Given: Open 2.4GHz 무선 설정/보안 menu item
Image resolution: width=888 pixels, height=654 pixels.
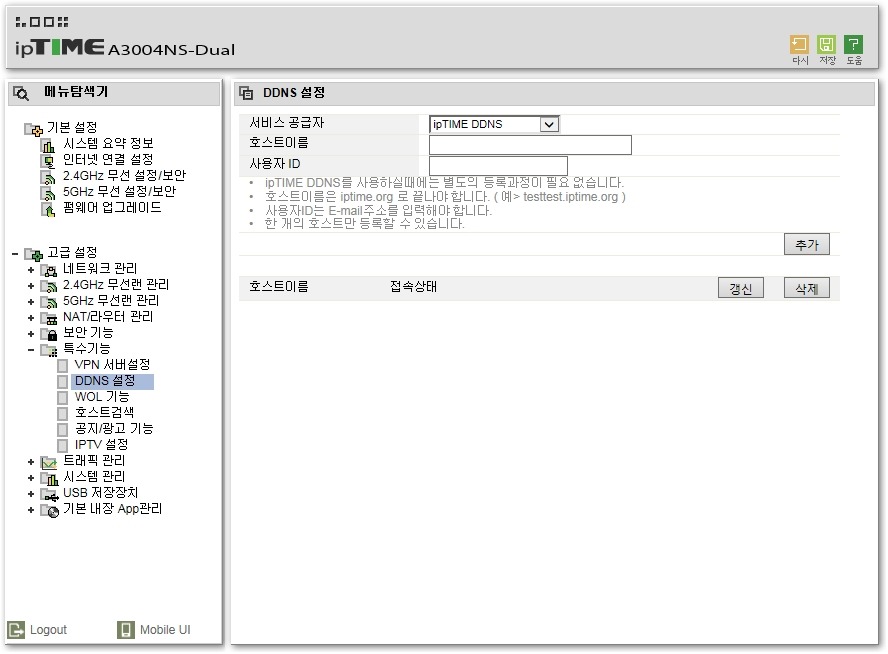Looking at the screenshot, I should point(125,176).
